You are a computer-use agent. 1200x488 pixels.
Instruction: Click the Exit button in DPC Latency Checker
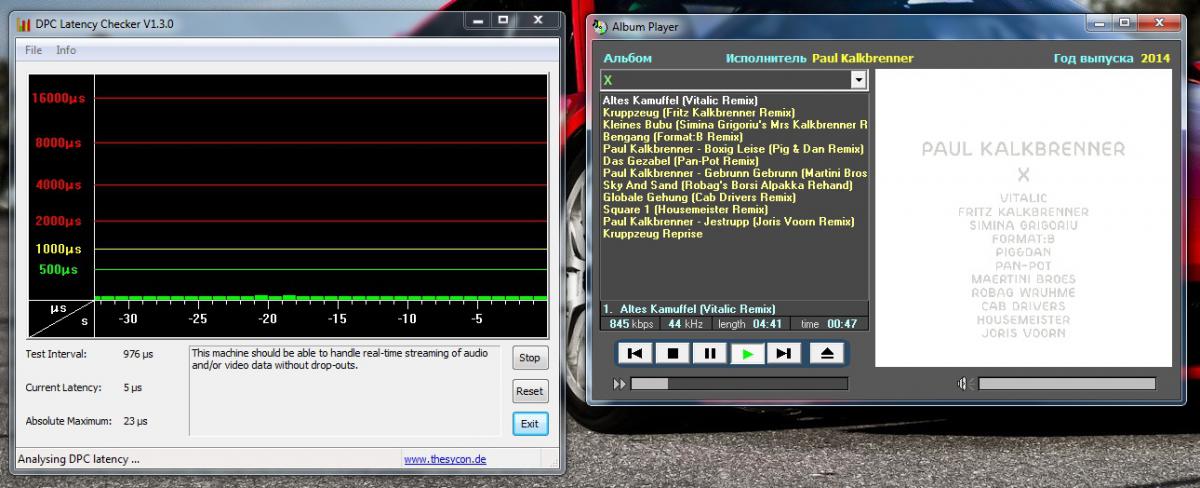click(530, 424)
